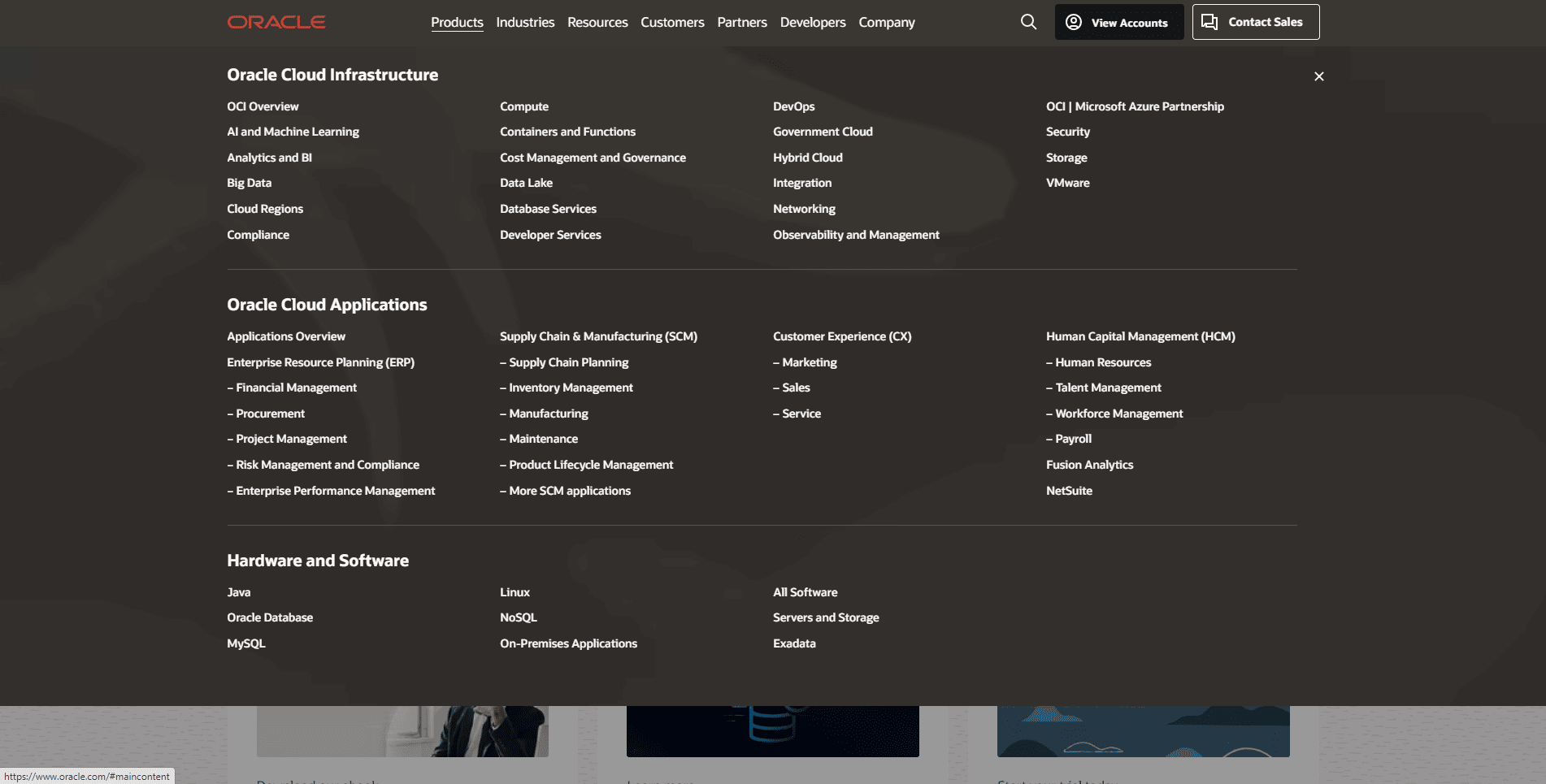Viewport: 1546px width, 784px height.
Task: Open the search magnifier icon
Action: (1028, 22)
